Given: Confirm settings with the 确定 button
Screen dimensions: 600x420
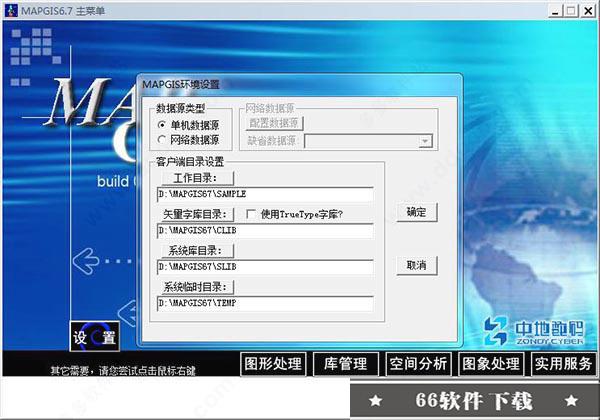Looking at the screenshot, I should (x=417, y=212).
